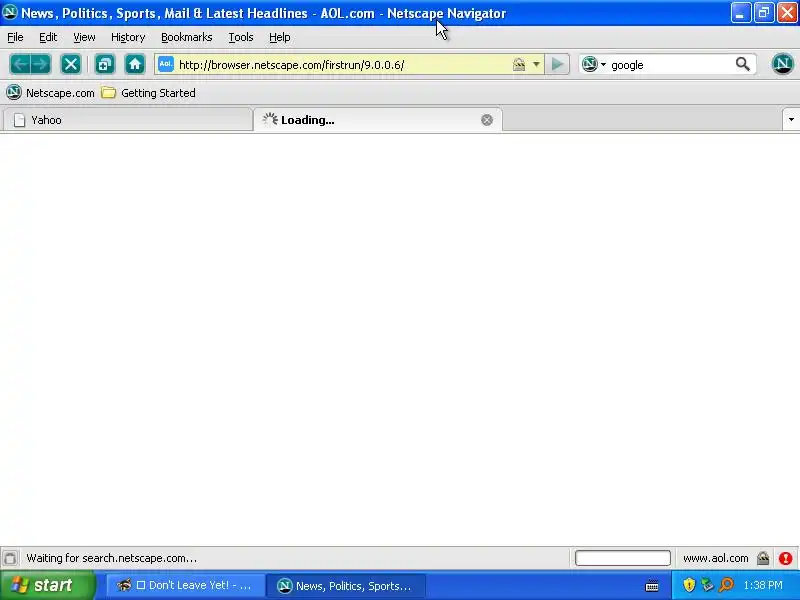The image size is (800, 600).
Task: Click the green Go arrow button
Action: [557, 65]
